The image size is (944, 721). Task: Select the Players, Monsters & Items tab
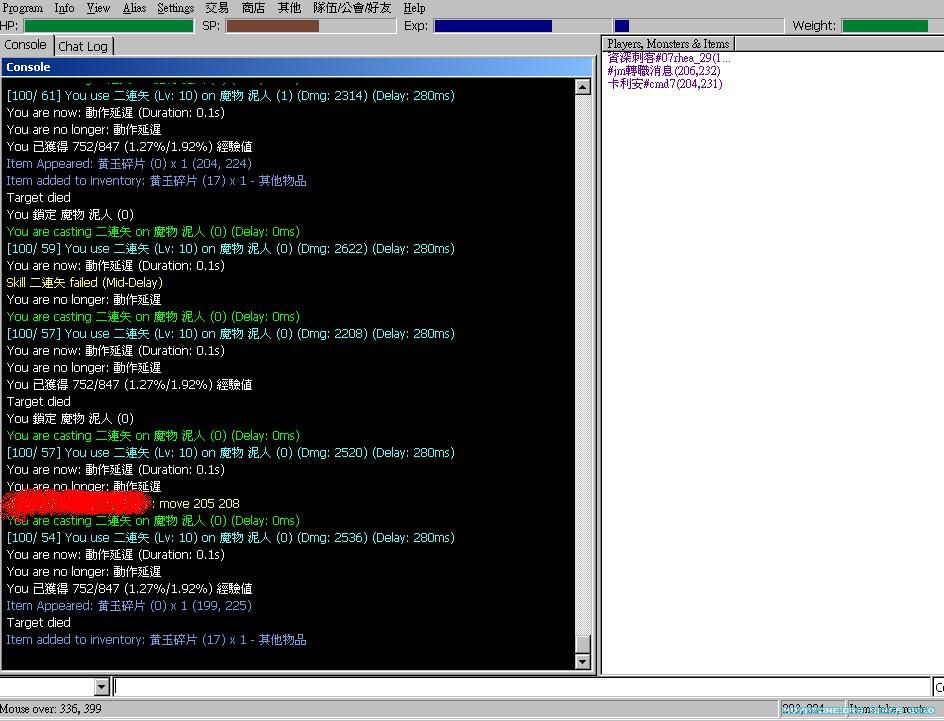pos(668,44)
